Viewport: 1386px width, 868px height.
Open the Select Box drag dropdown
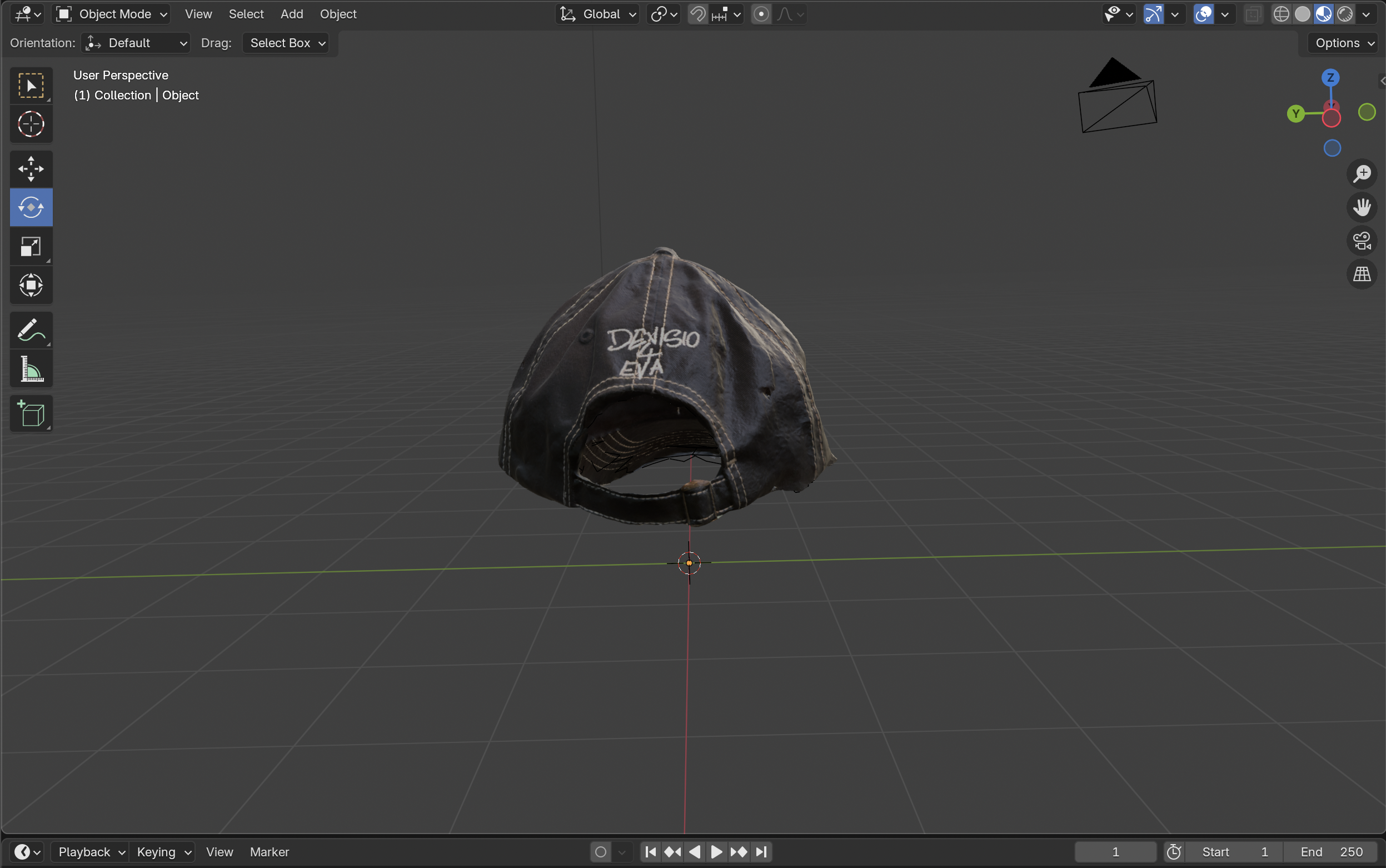[x=286, y=43]
